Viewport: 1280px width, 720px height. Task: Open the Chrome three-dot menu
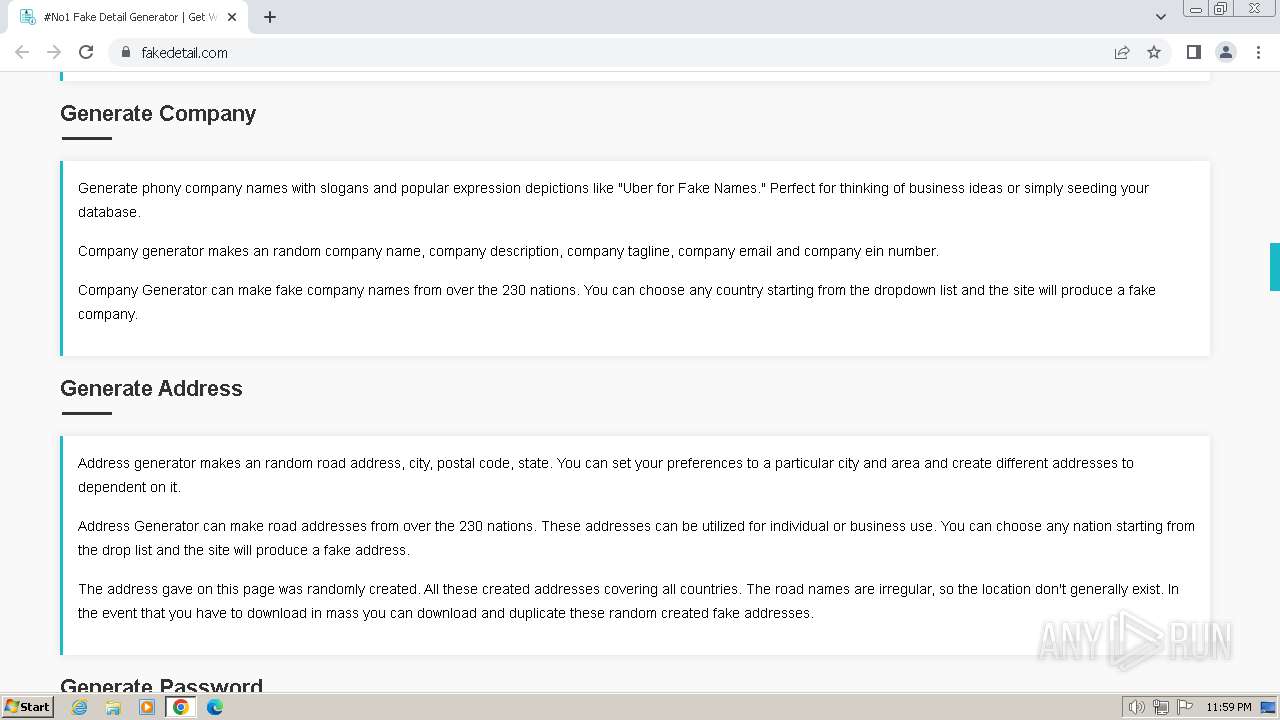pyautogui.click(x=1258, y=52)
